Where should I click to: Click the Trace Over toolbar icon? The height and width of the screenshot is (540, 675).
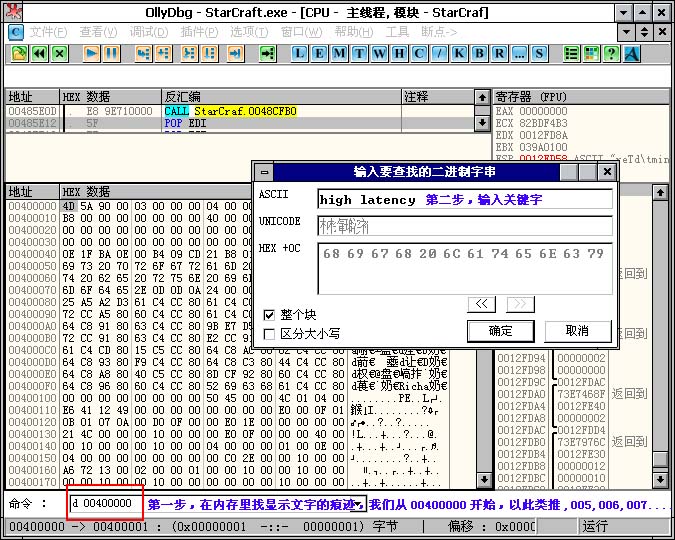pos(209,54)
